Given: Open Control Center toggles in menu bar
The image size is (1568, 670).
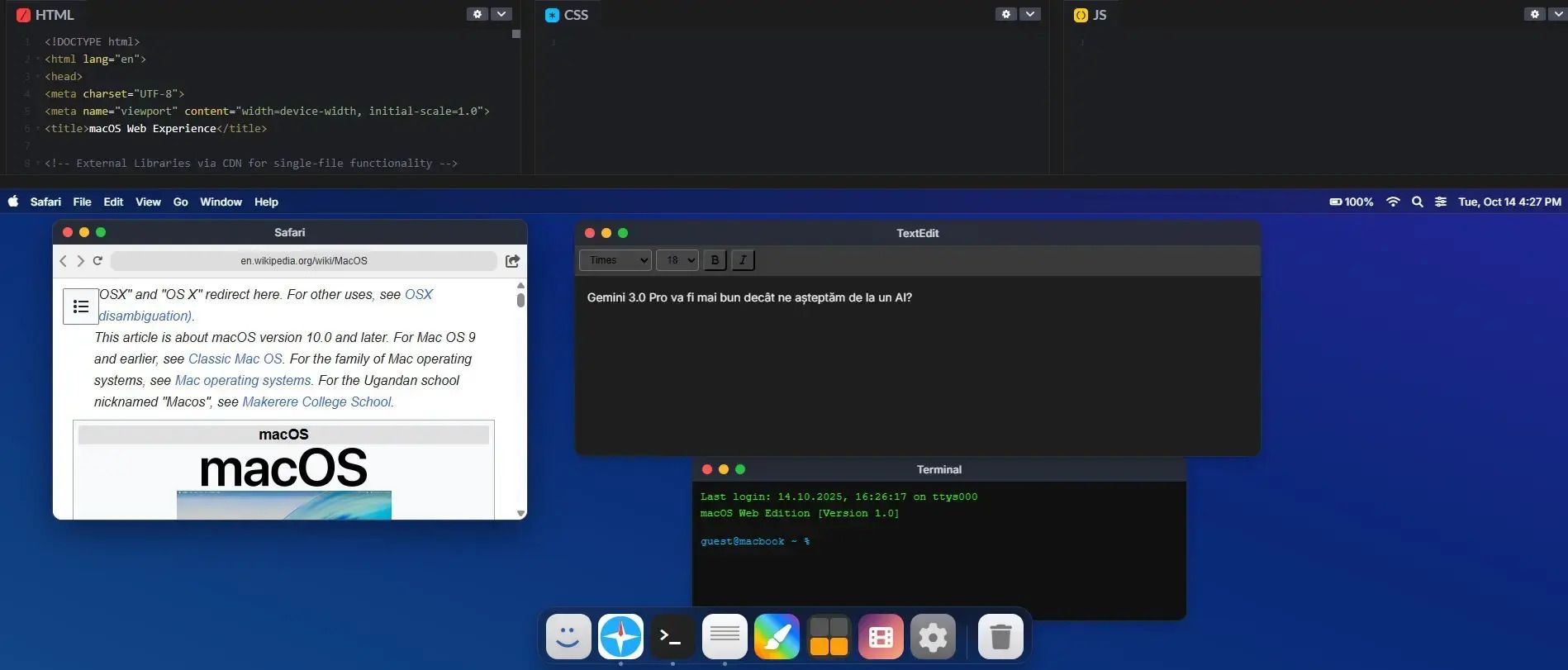Looking at the screenshot, I should (x=1441, y=202).
